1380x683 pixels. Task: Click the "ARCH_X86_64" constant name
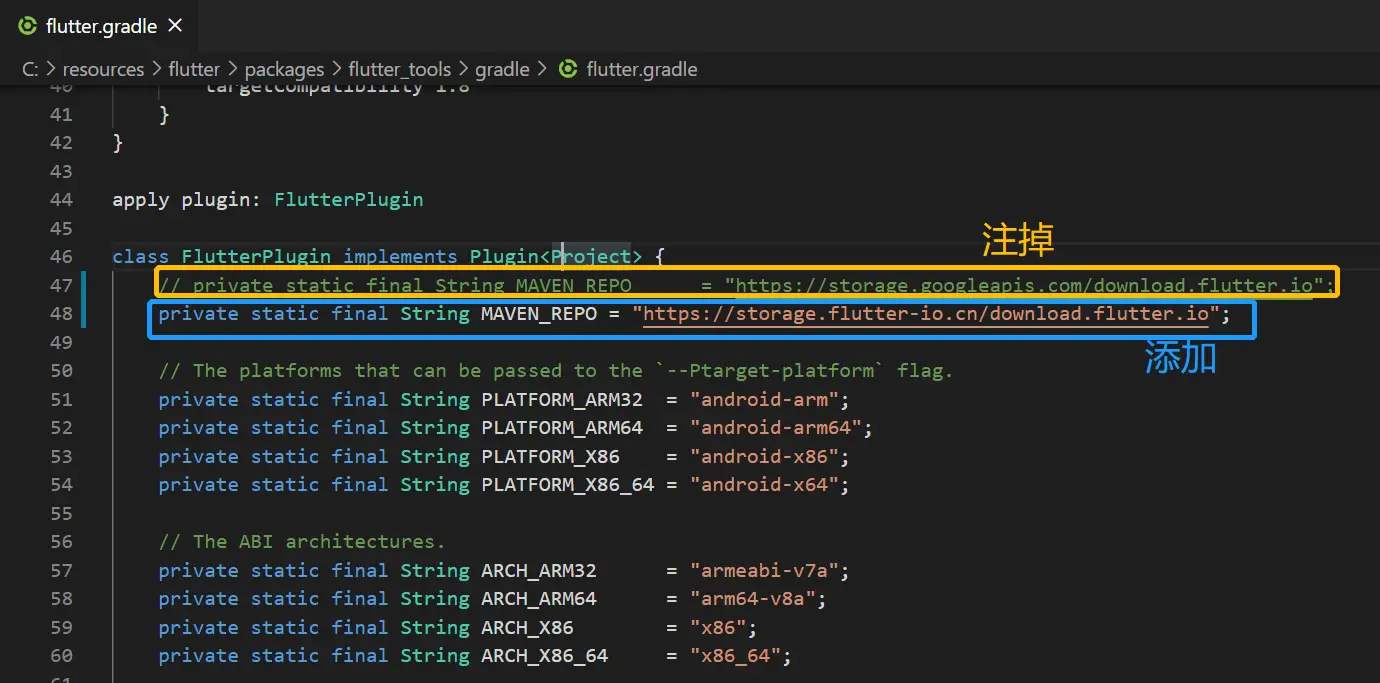coord(544,656)
